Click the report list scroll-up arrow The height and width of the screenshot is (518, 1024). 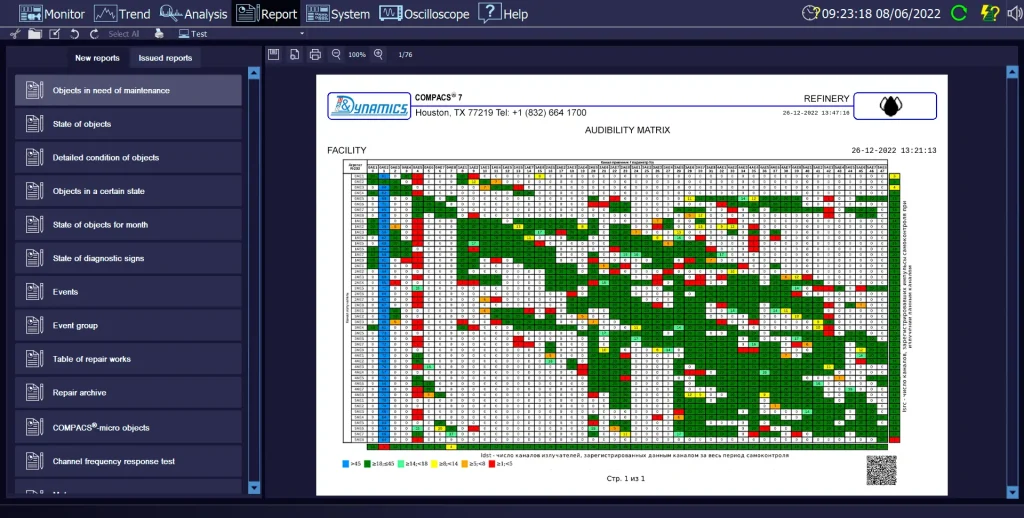click(254, 73)
